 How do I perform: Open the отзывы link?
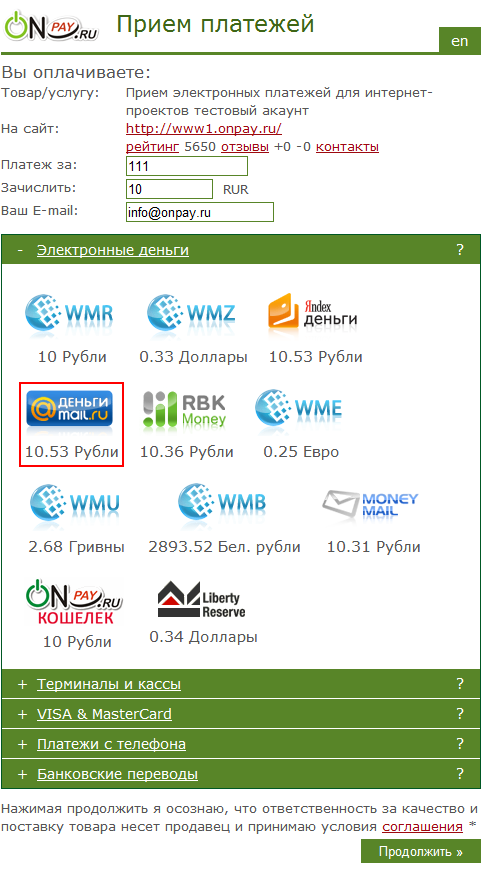click(x=245, y=147)
